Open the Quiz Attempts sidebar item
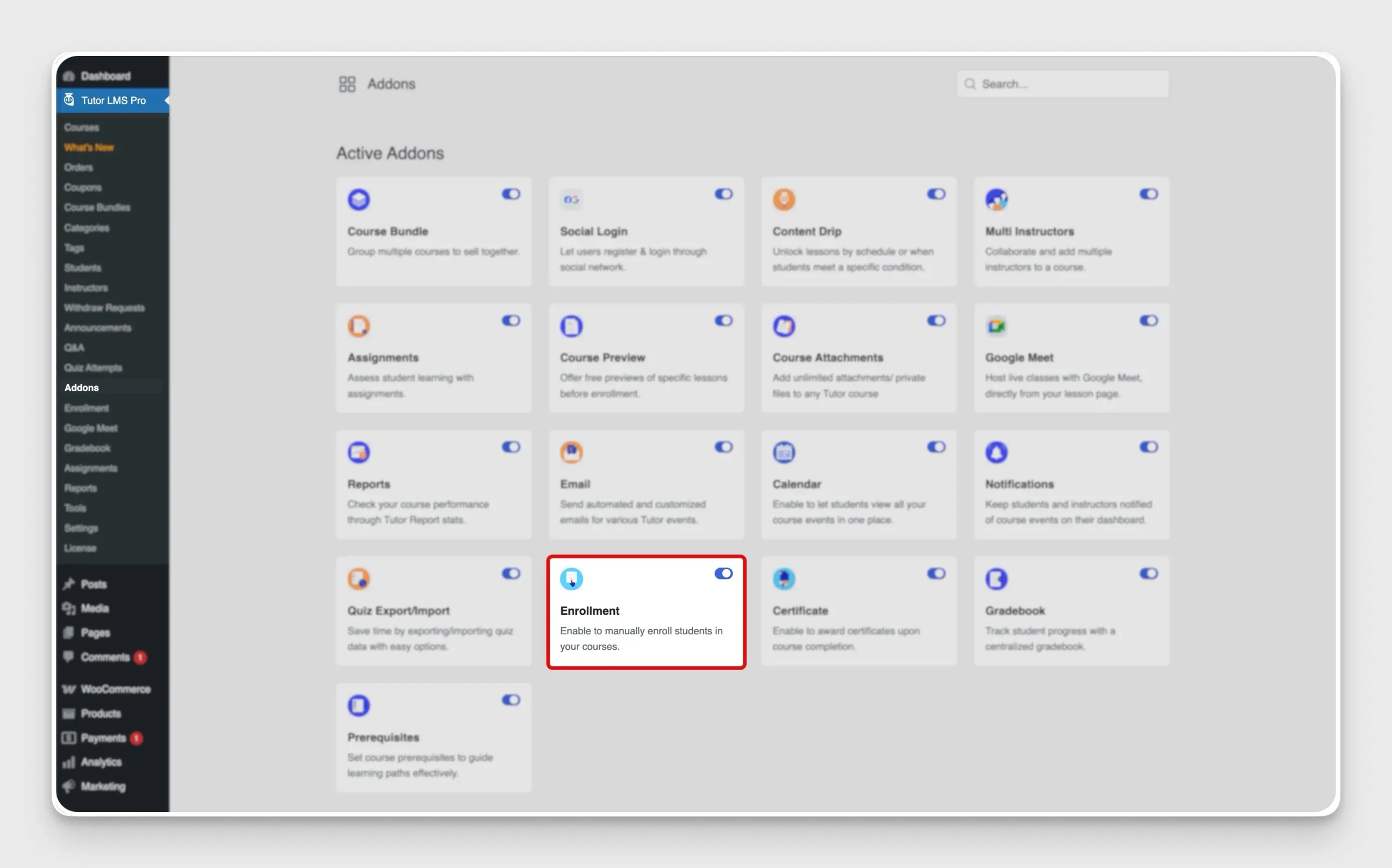 coord(93,368)
